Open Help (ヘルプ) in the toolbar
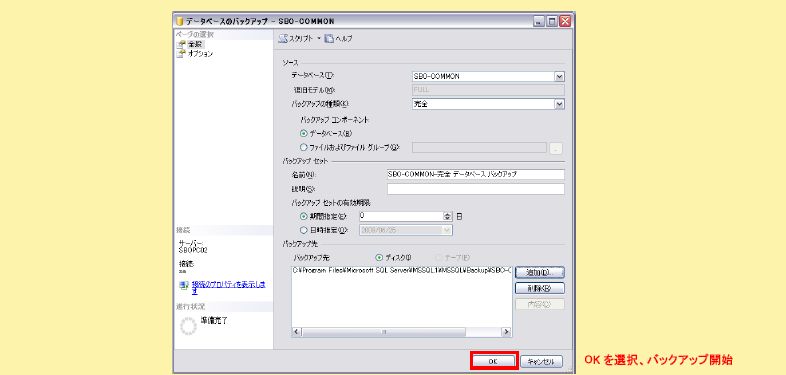The width and height of the screenshot is (786, 375). (x=338, y=38)
